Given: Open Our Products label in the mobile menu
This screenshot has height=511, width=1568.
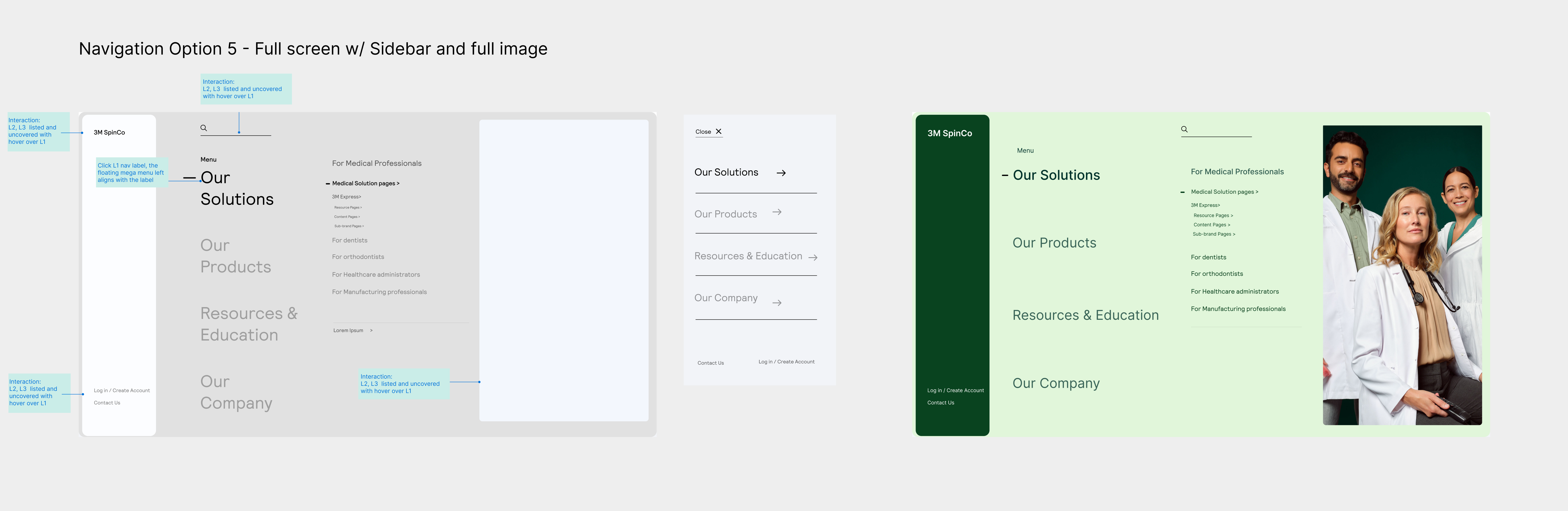Looking at the screenshot, I should coord(725,214).
